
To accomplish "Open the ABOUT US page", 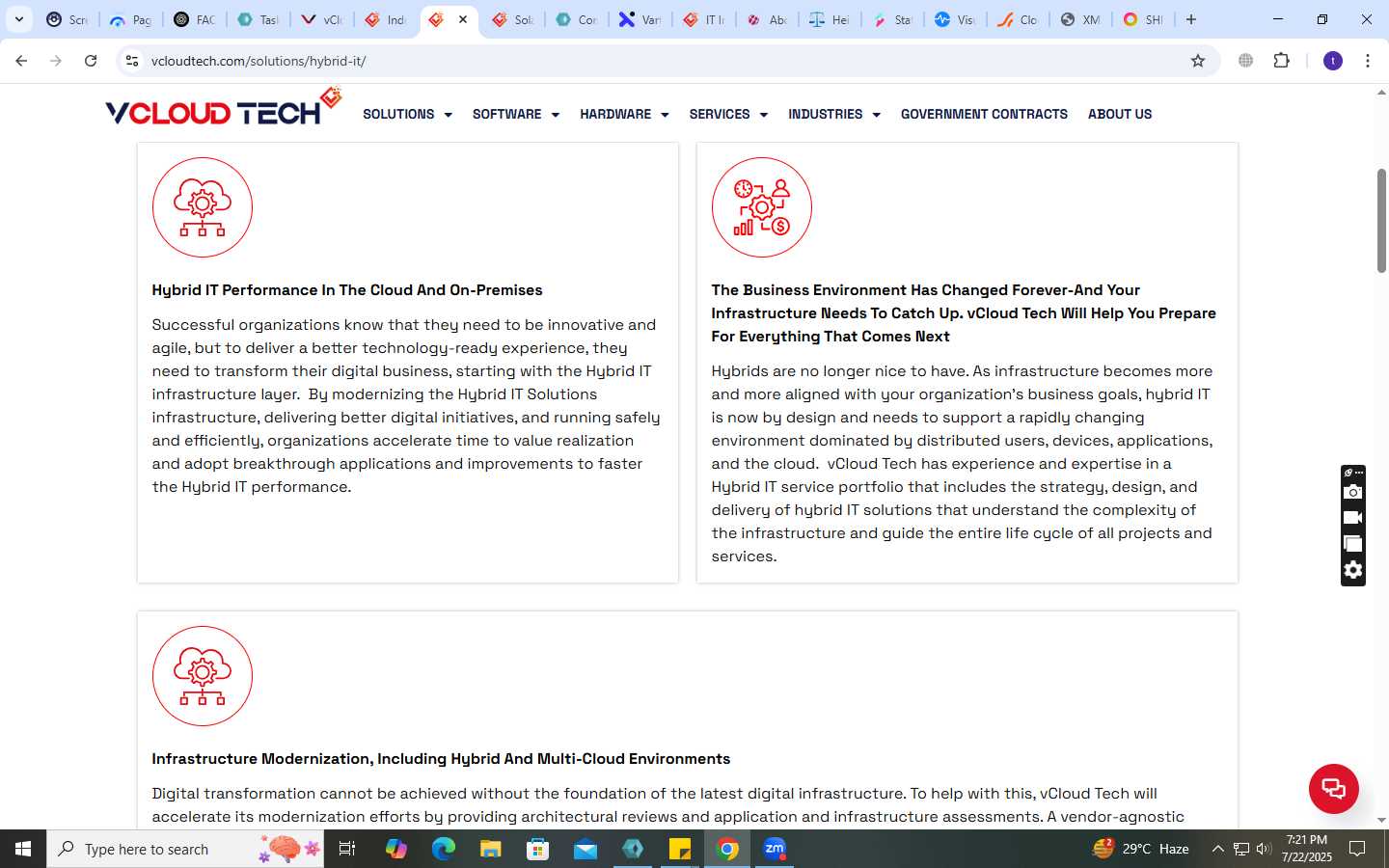I will click(x=1120, y=114).
